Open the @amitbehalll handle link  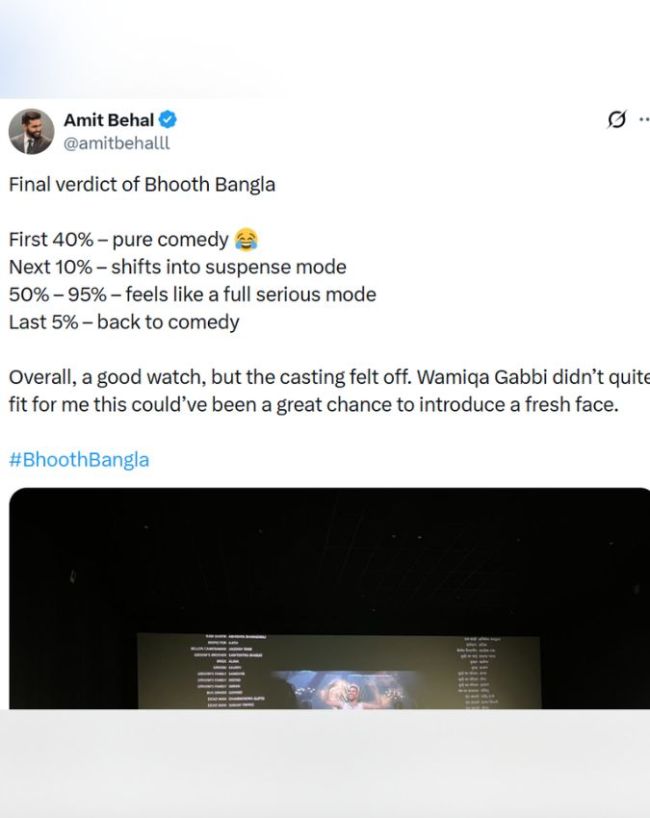point(117,142)
